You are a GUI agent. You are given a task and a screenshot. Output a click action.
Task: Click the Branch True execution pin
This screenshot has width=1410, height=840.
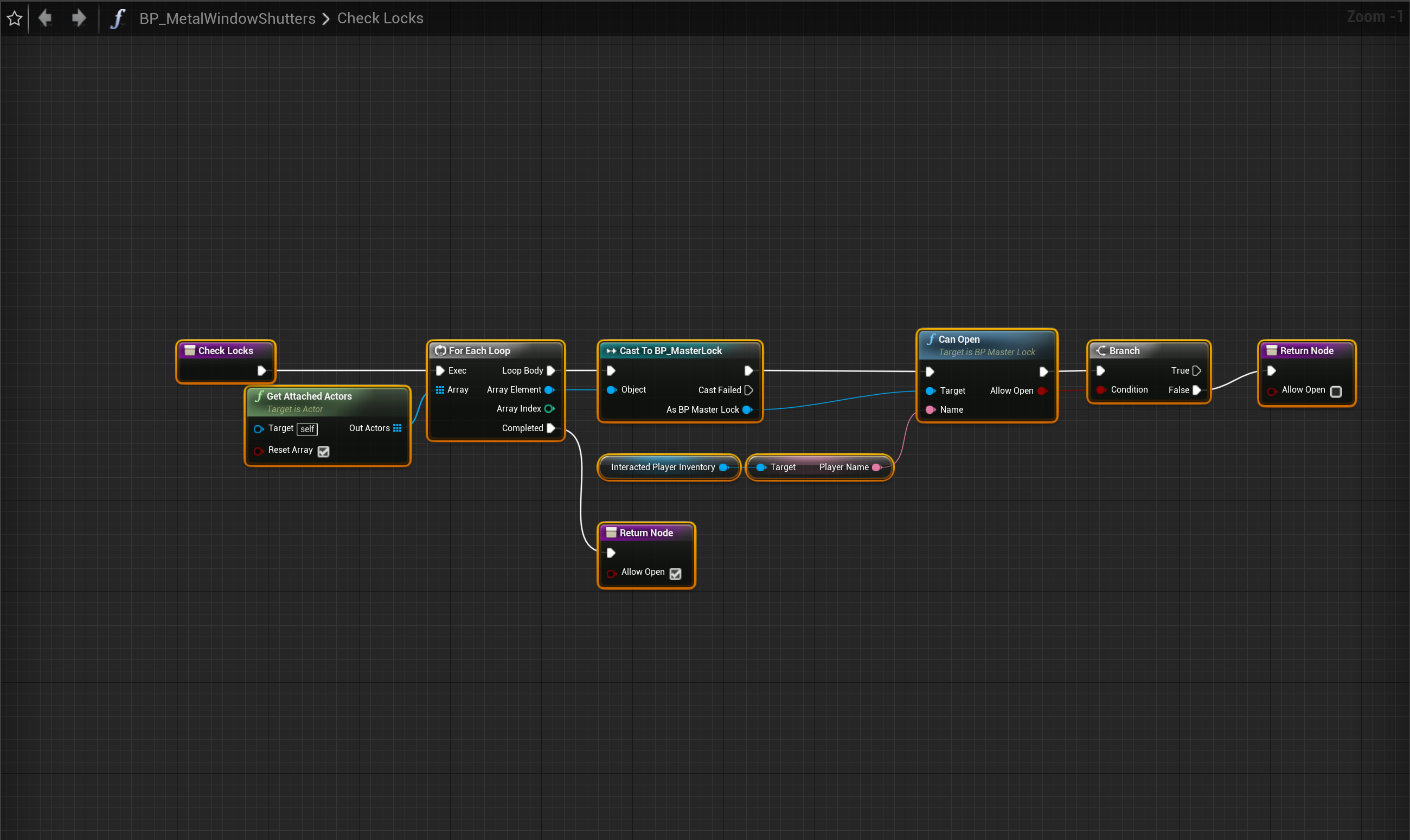tap(1196, 371)
